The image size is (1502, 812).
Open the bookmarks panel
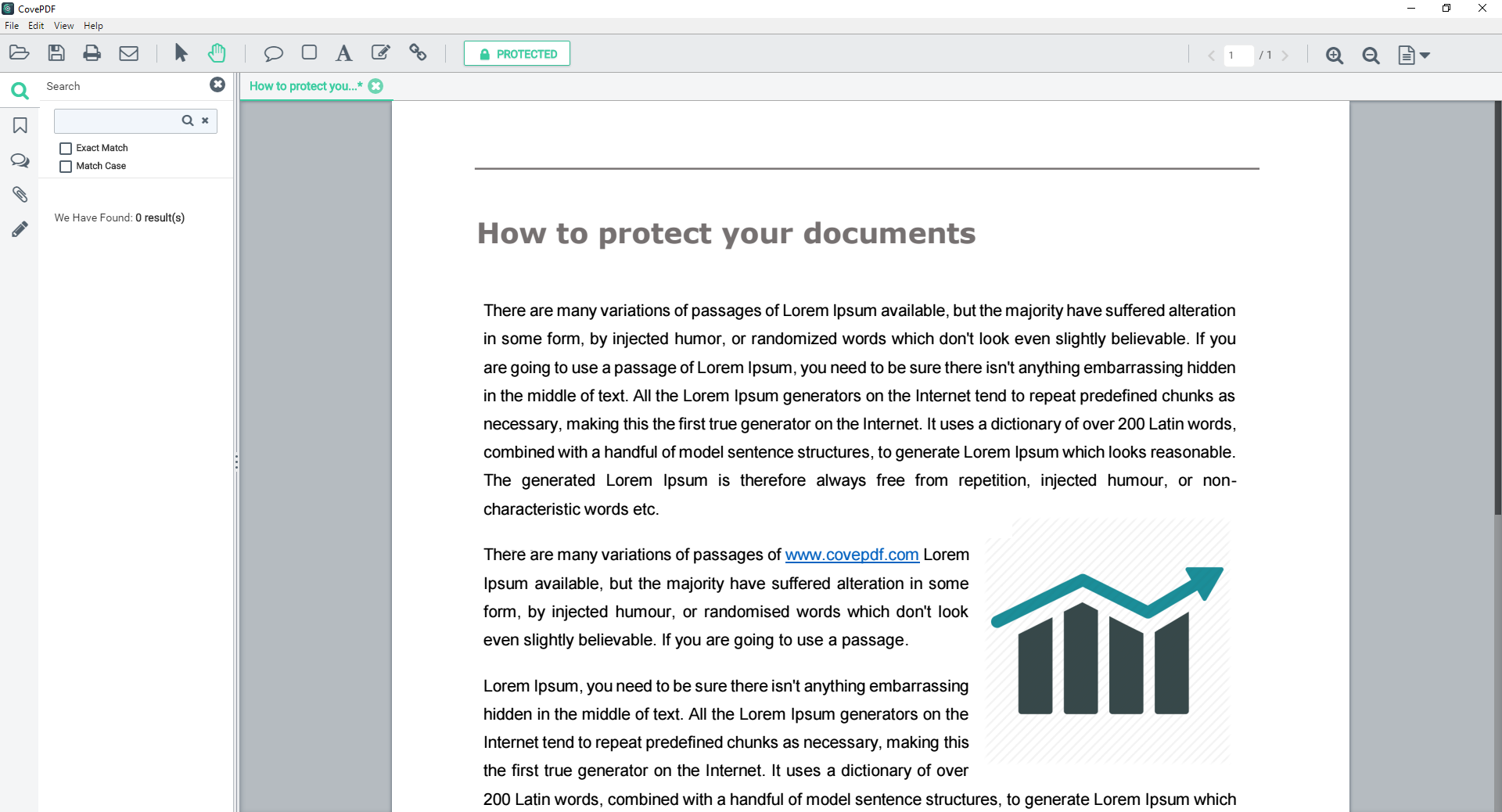tap(20, 126)
